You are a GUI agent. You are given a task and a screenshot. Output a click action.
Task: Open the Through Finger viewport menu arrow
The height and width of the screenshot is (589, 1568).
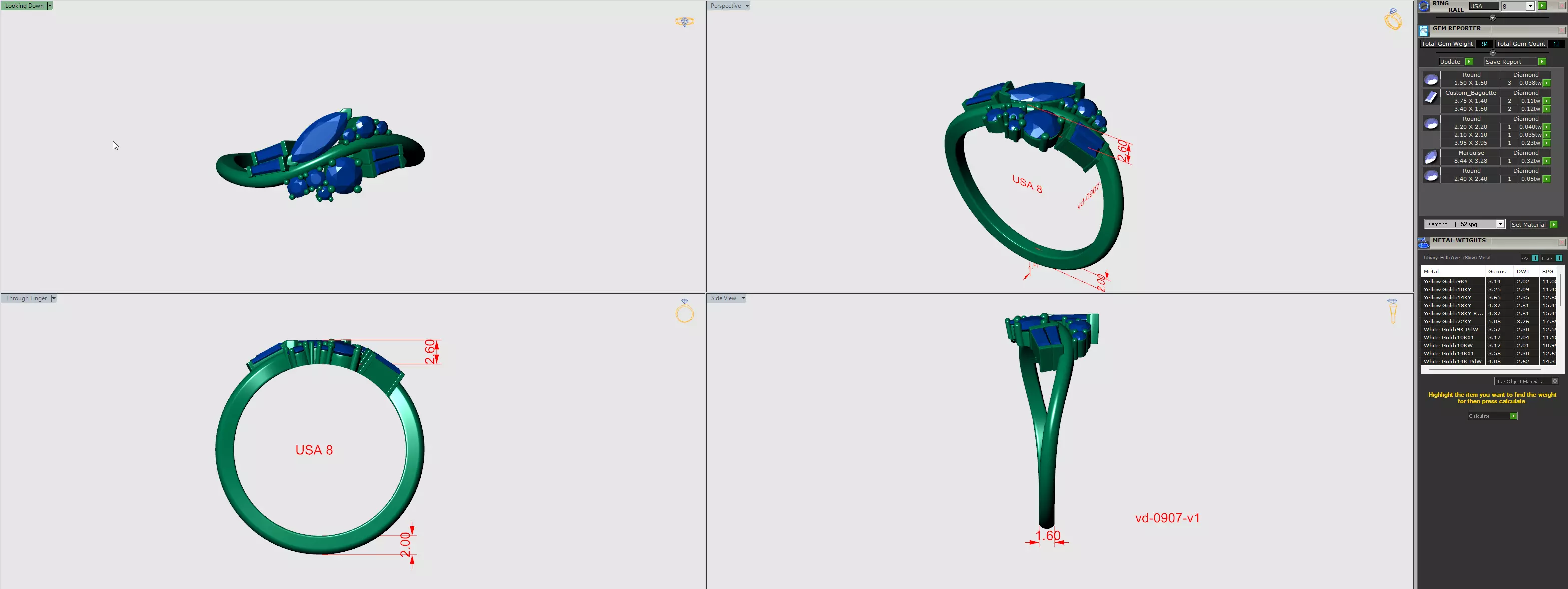click(54, 298)
